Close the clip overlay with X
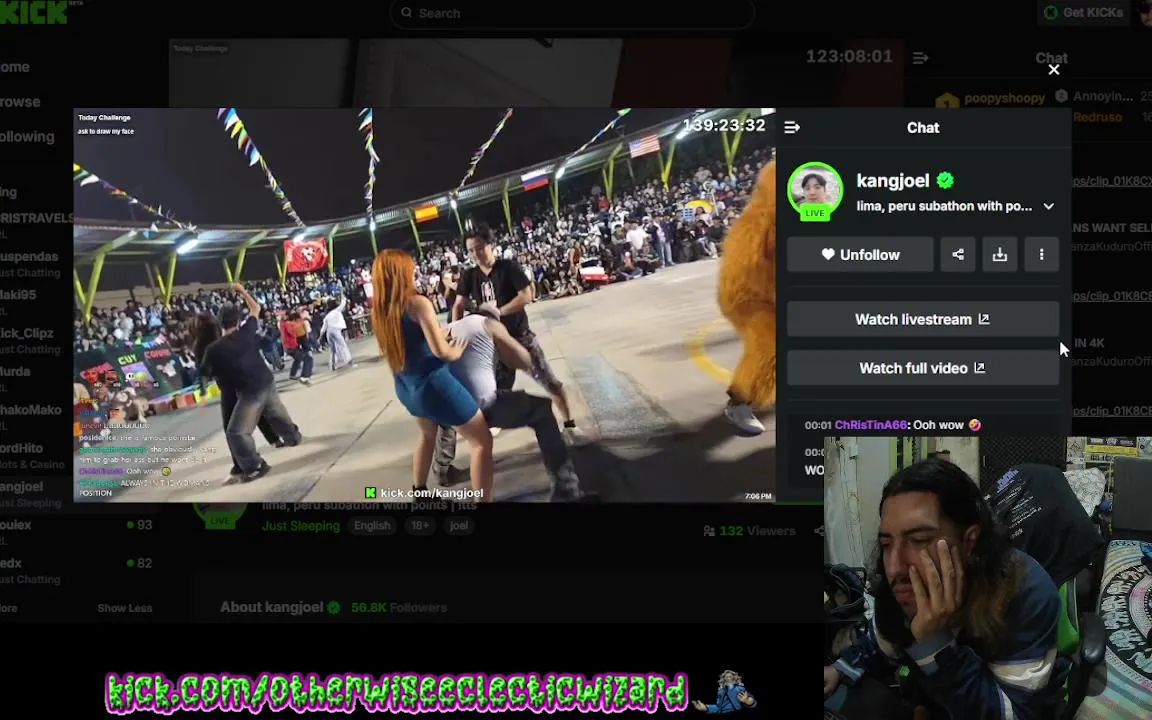This screenshot has height=720, width=1152. [x=1054, y=70]
